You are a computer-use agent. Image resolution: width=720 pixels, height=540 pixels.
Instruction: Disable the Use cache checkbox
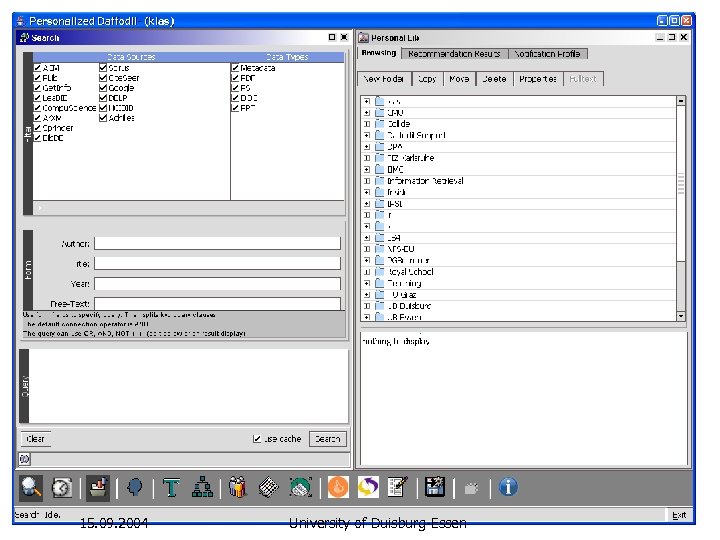tap(257, 438)
